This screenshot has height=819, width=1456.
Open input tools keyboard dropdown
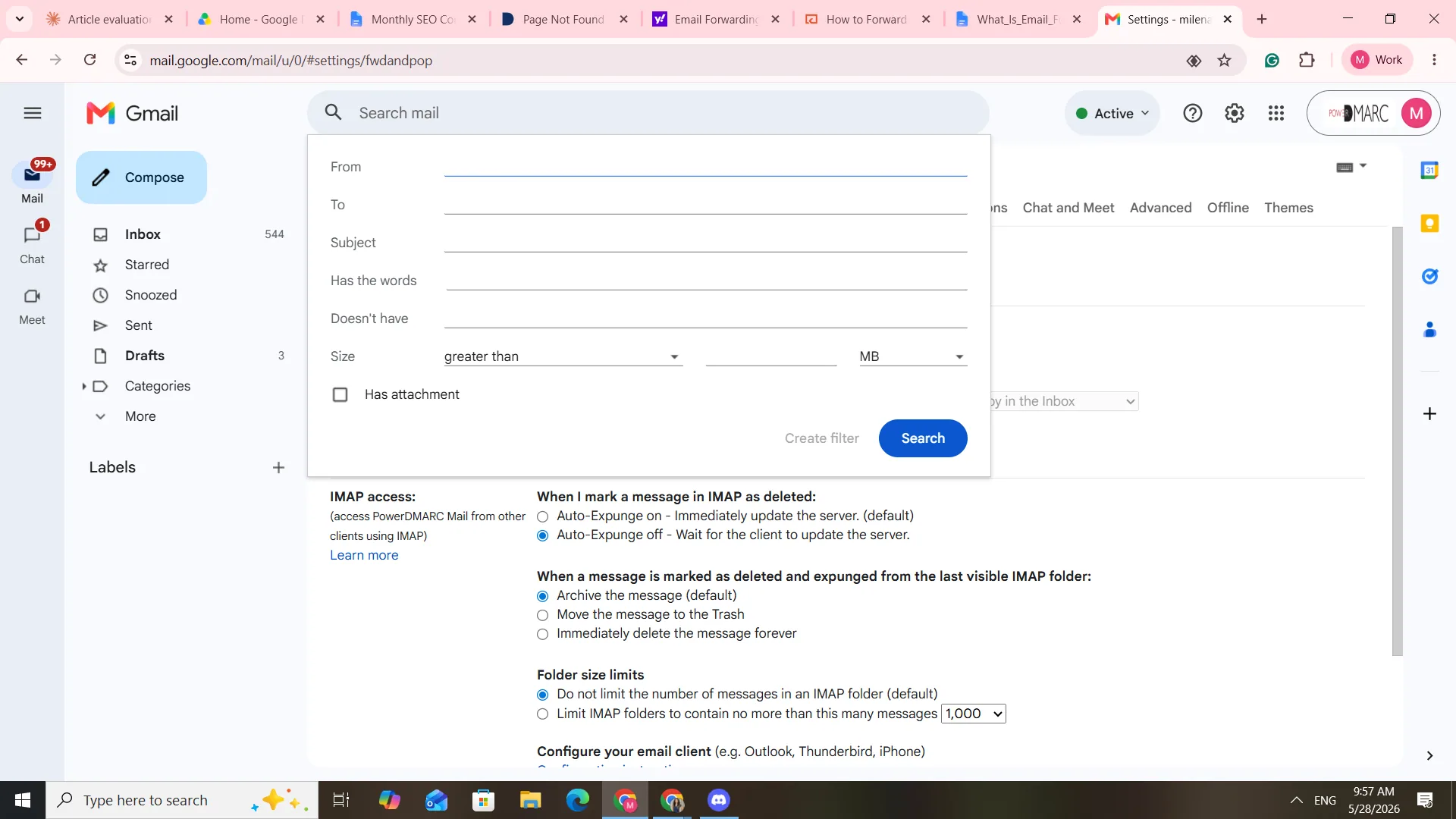(1351, 167)
